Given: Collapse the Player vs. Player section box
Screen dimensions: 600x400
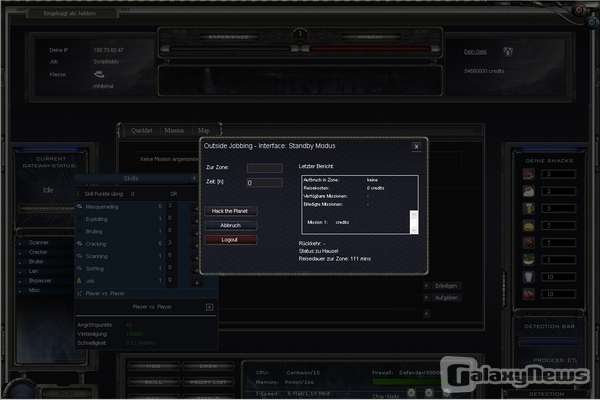Looking at the screenshot, I should click(x=209, y=307).
